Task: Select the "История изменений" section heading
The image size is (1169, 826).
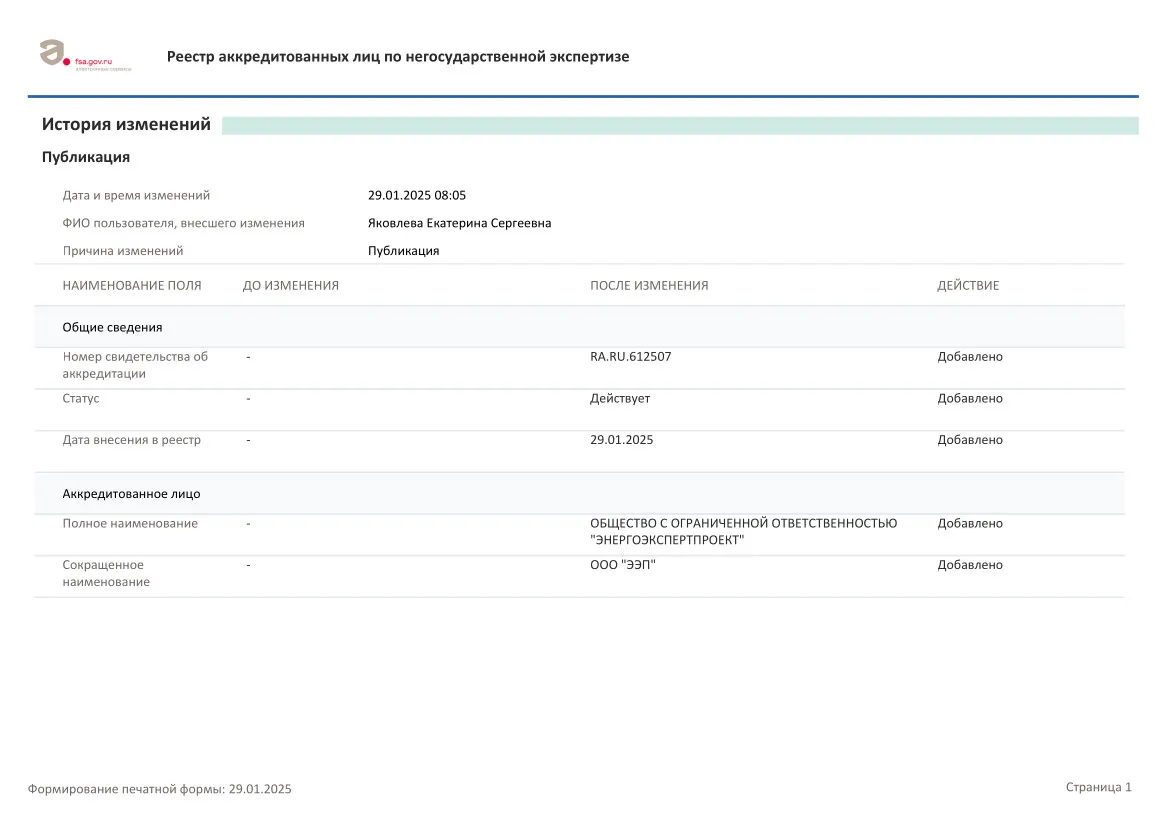Action: click(x=126, y=125)
